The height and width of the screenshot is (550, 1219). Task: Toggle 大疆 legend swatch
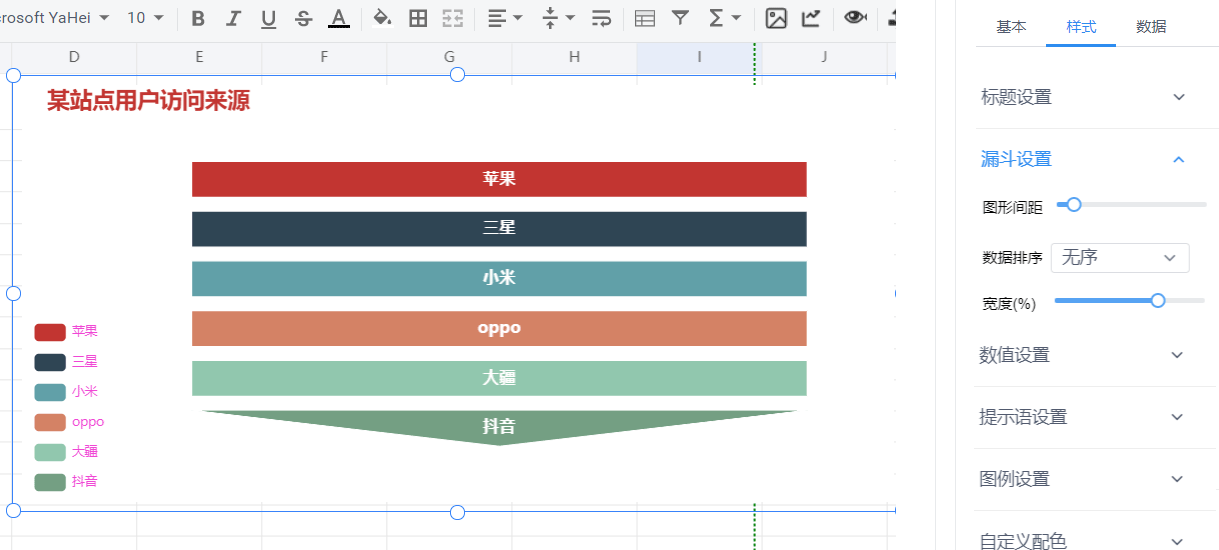point(50,452)
